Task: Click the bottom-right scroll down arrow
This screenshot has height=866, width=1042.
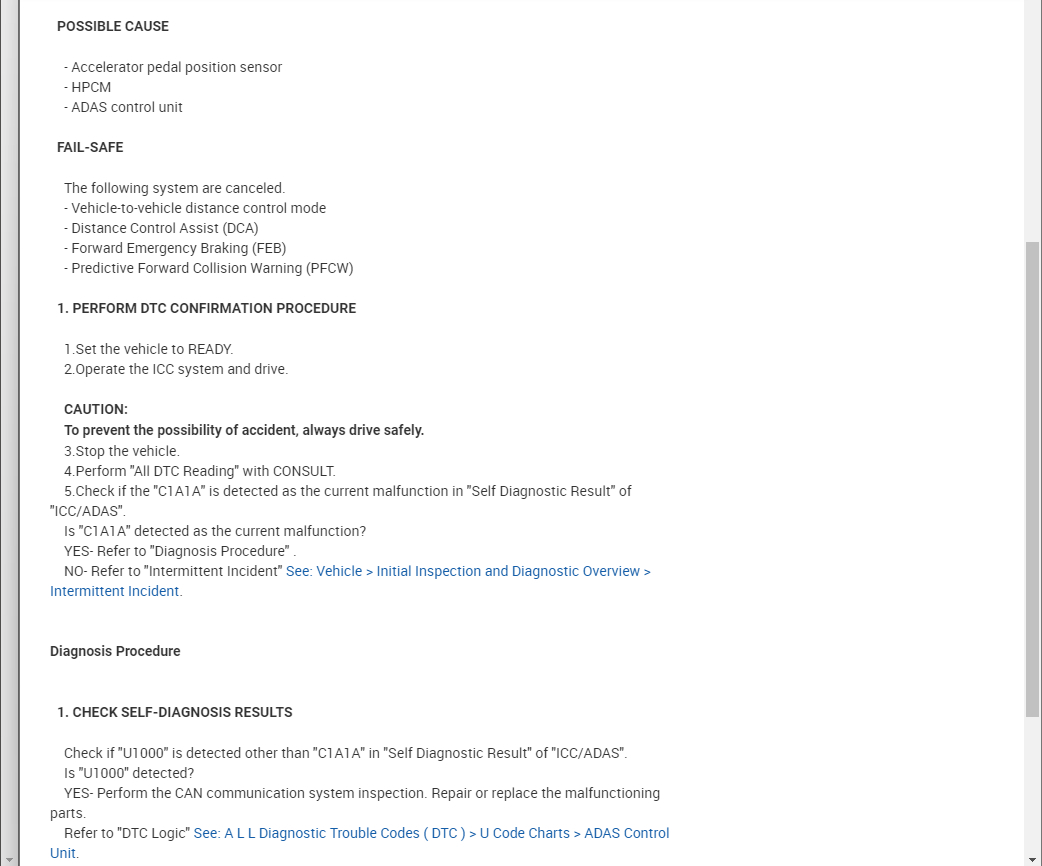Action: 1032,858
